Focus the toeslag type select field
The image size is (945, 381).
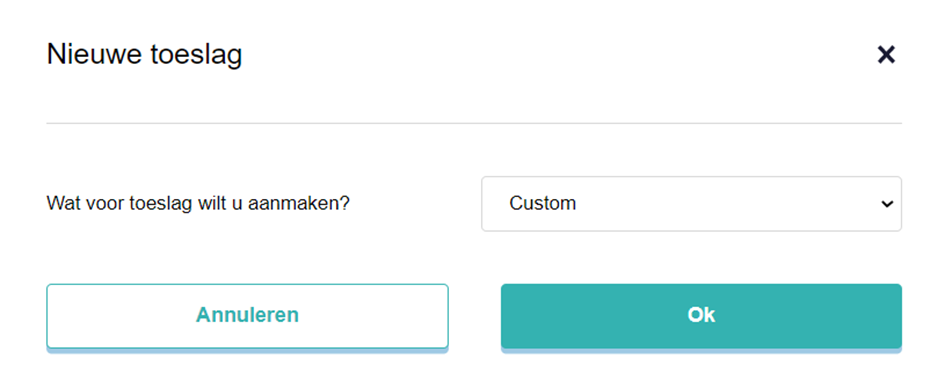[x=691, y=204]
